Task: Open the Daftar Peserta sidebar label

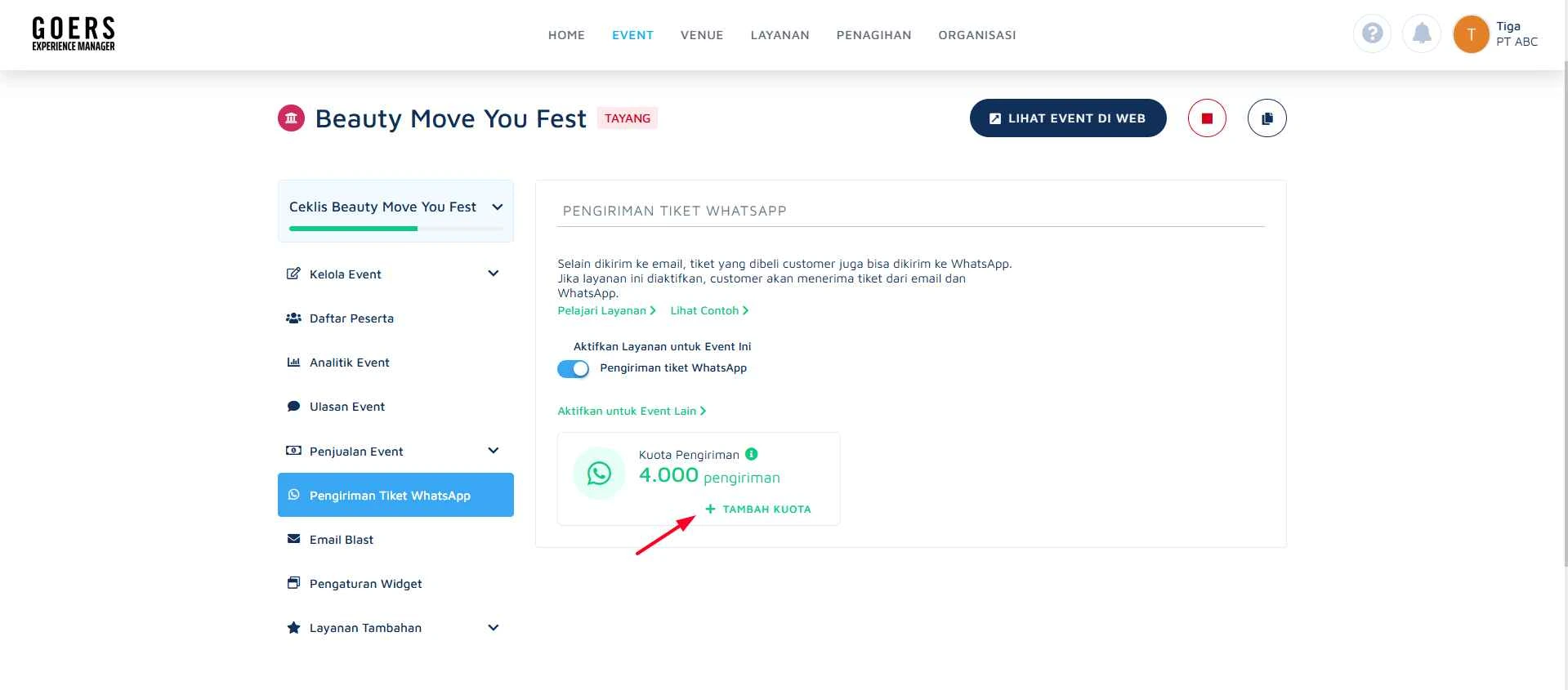Action: point(351,318)
